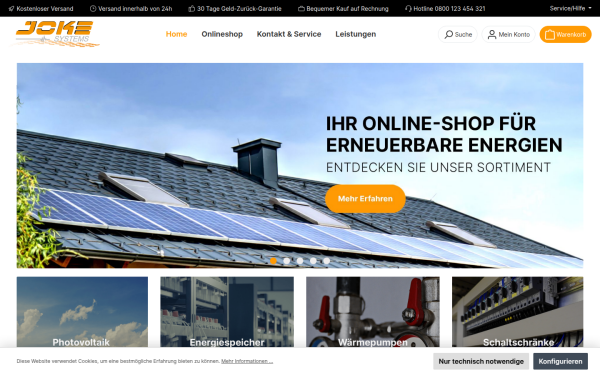Open the Photovoltaik category tile
Viewport: 600px width, 375px height.
pyautogui.click(x=82, y=312)
